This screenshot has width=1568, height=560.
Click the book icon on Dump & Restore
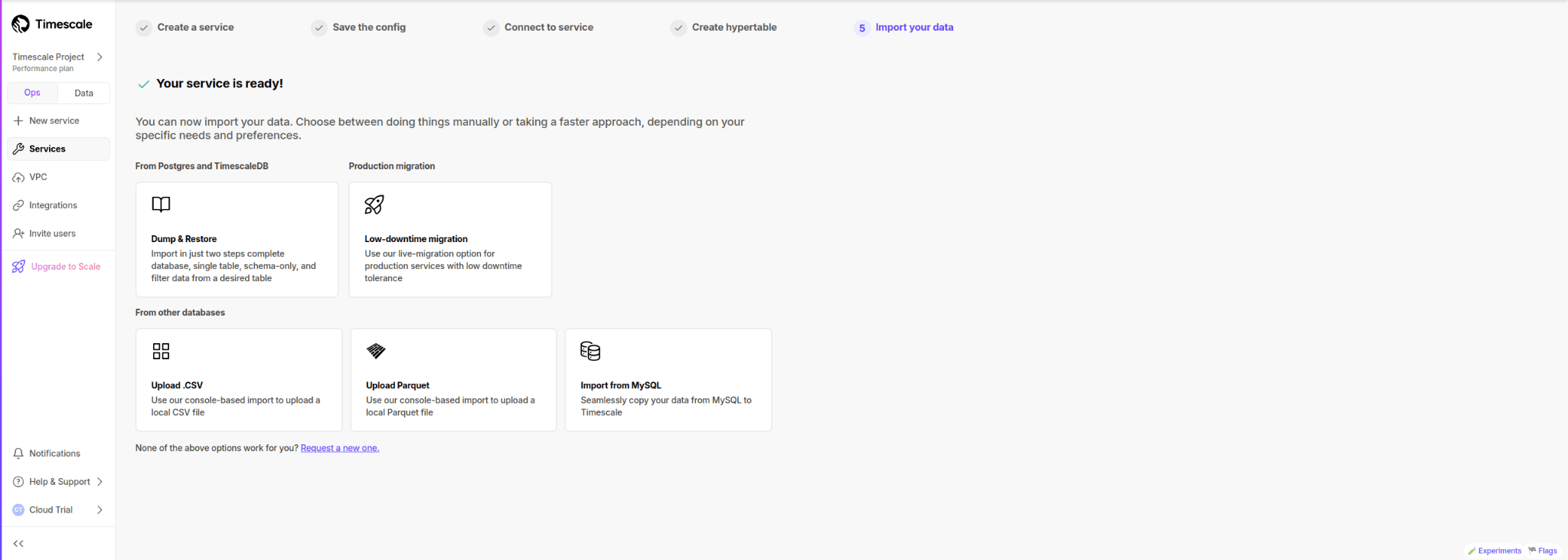(161, 205)
